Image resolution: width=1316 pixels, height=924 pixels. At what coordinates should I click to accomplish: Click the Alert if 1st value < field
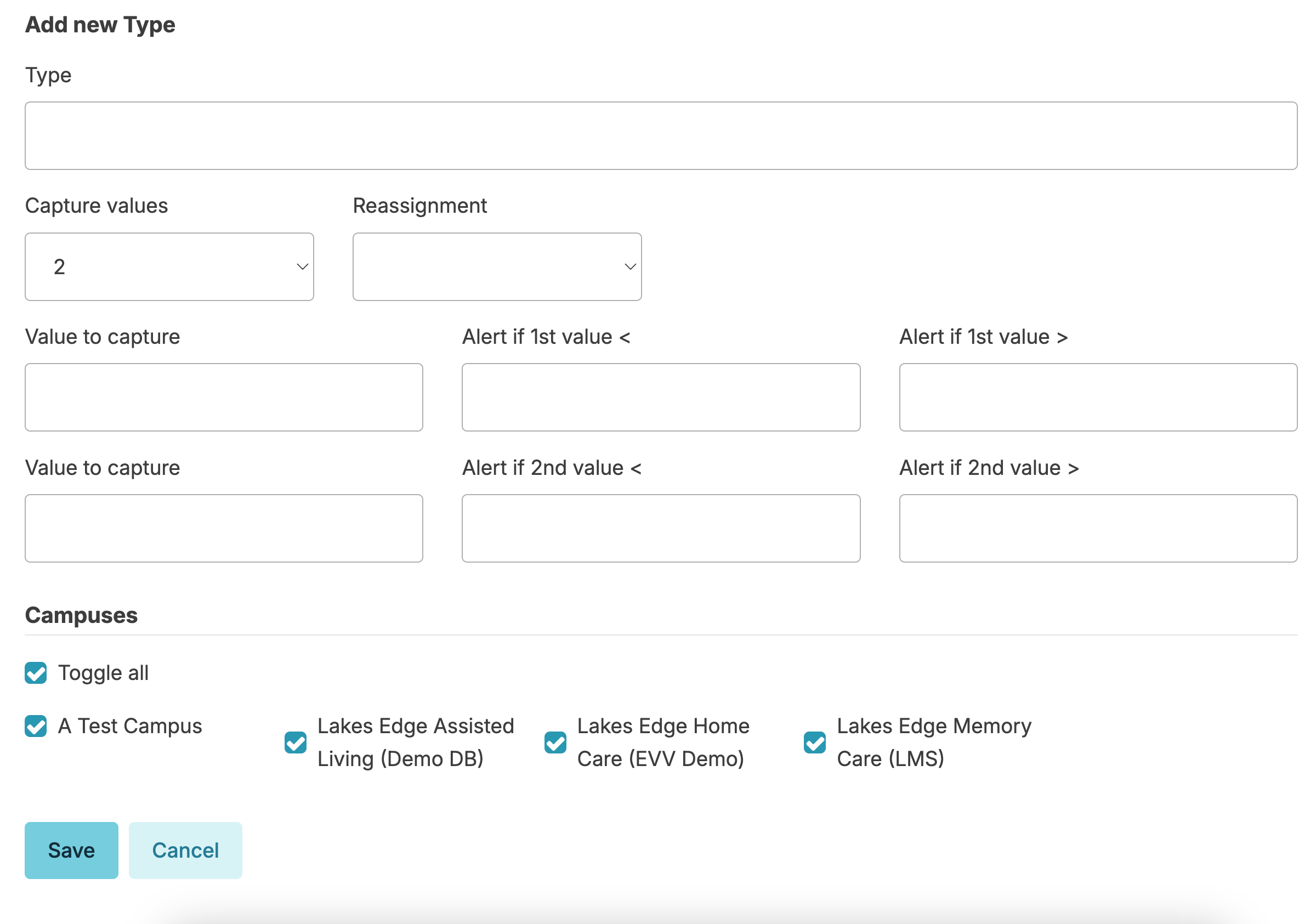(660, 397)
